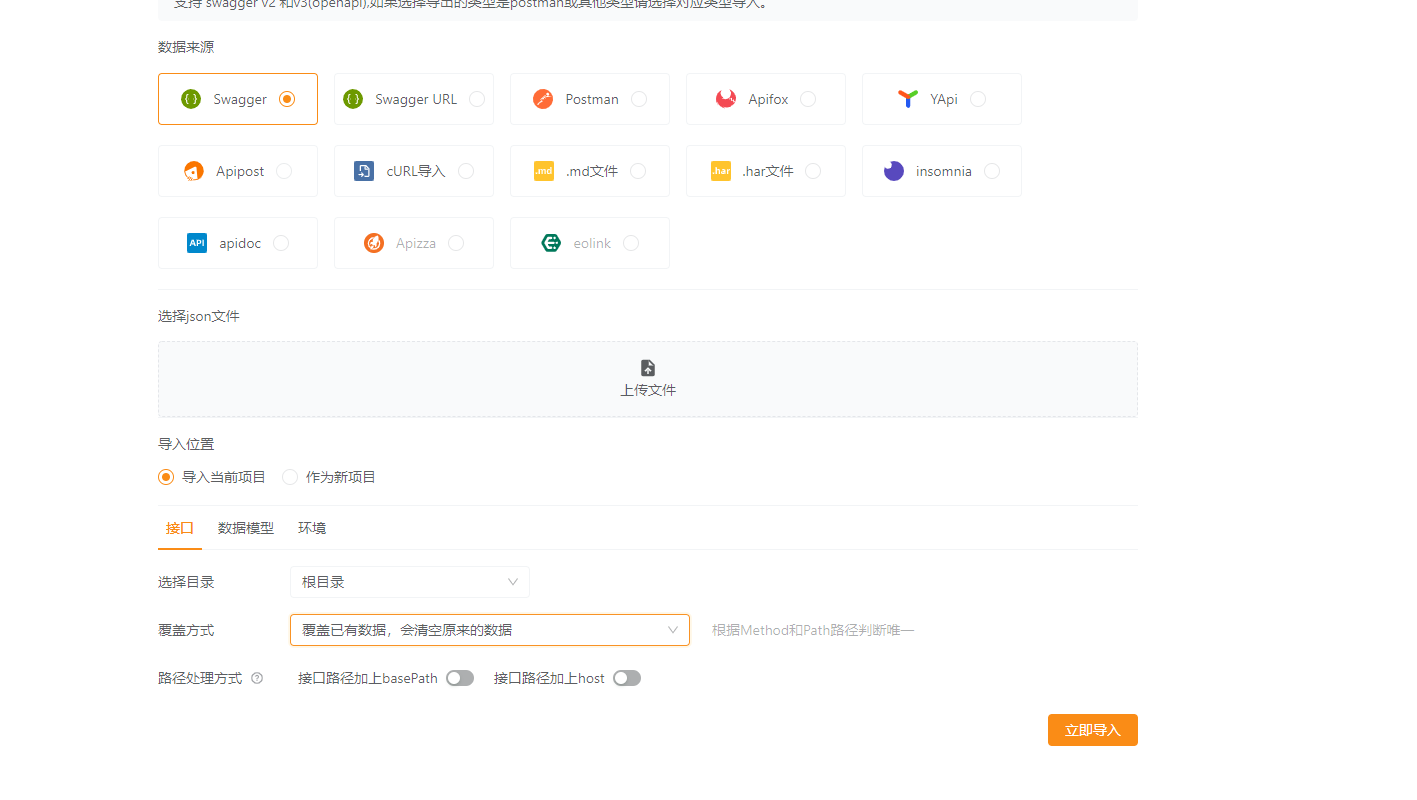Viewport: 1417px width, 800px height.
Task: Select the eolink data source icon
Action: [x=550, y=242]
